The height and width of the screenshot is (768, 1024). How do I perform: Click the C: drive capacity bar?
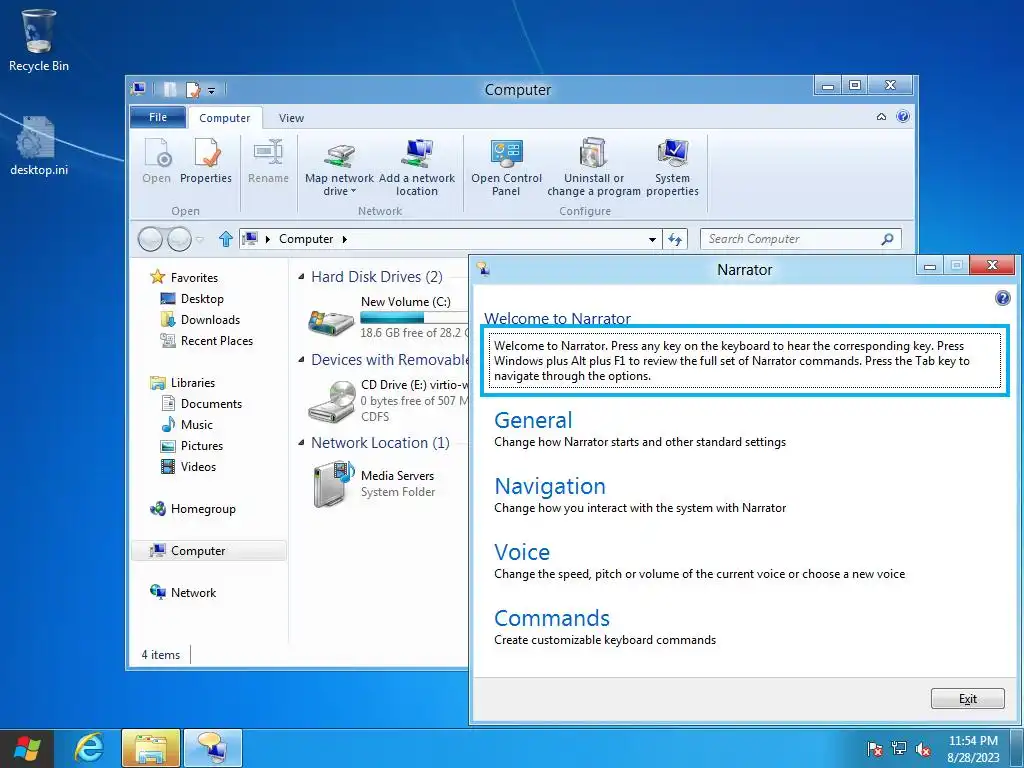[x=414, y=317]
